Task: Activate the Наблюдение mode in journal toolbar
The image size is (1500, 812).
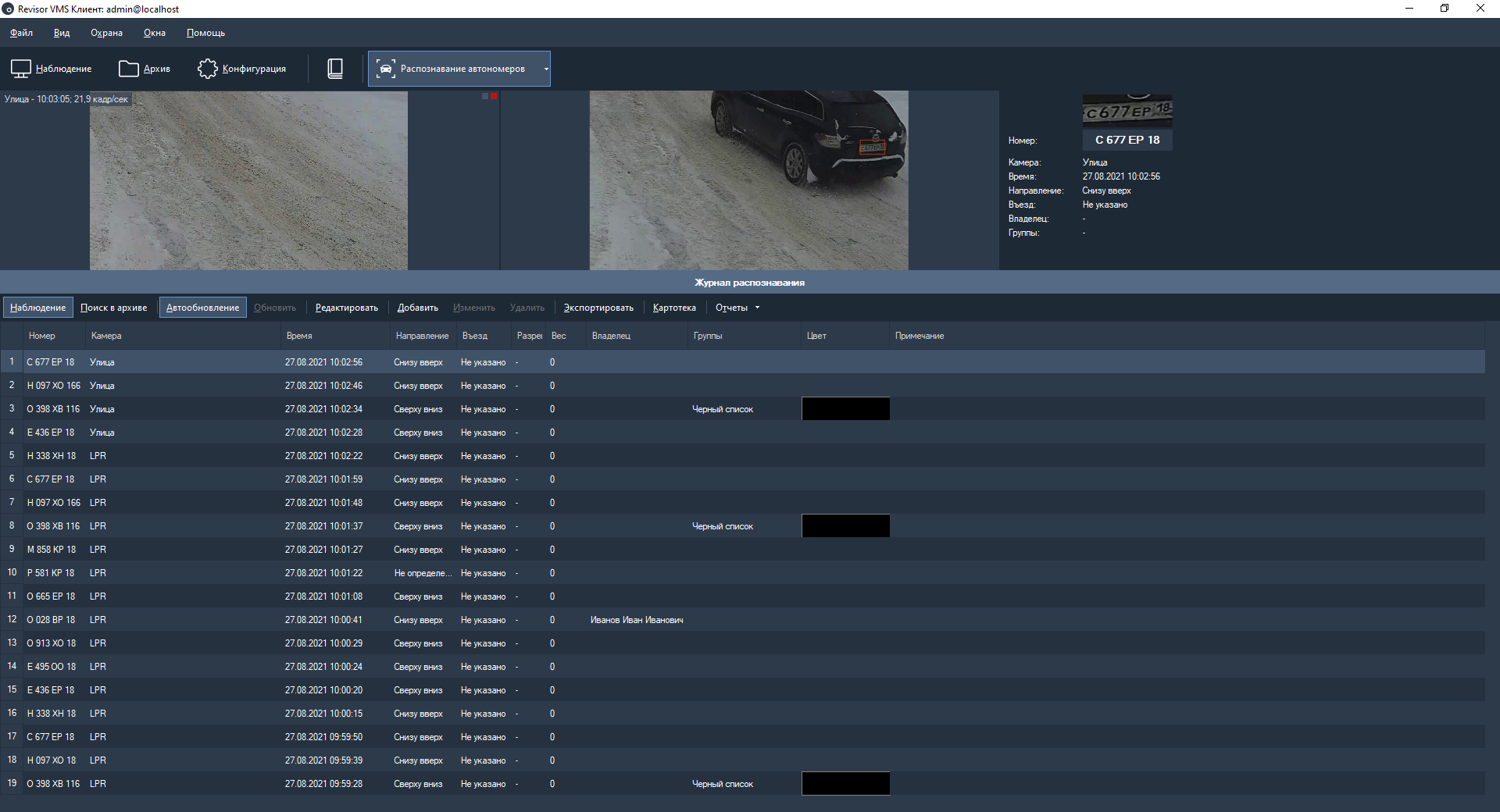Action: click(37, 307)
